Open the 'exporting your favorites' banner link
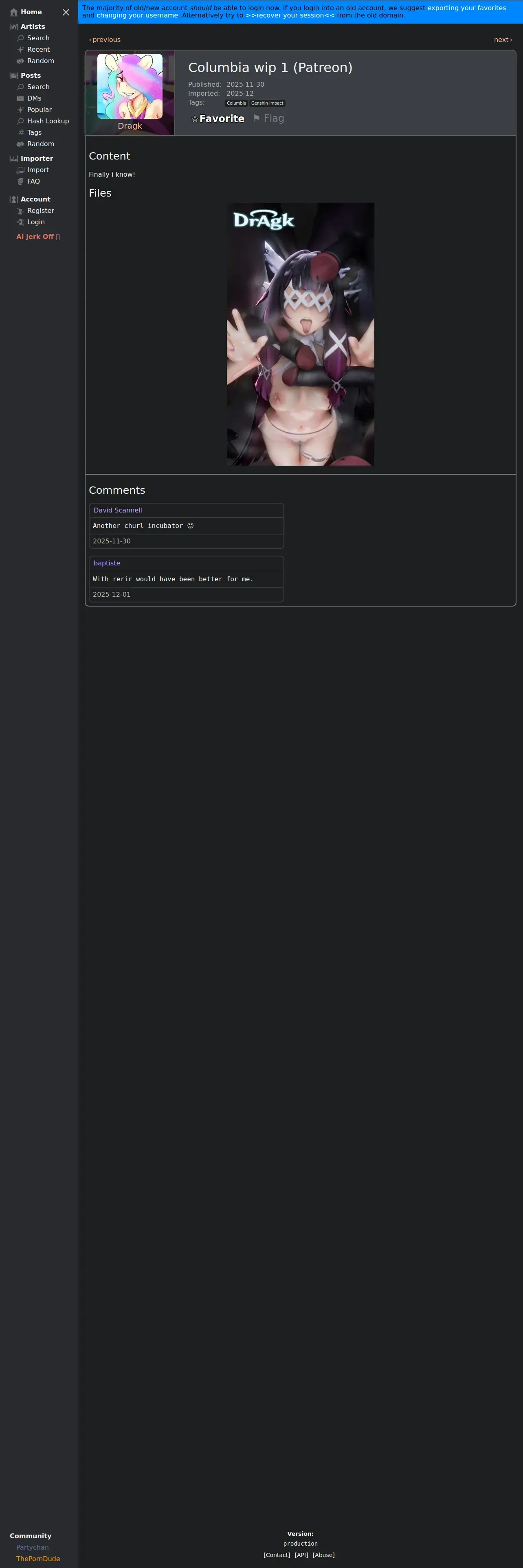The width and height of the screenshot is (523, 1568). tap(466, 8)
